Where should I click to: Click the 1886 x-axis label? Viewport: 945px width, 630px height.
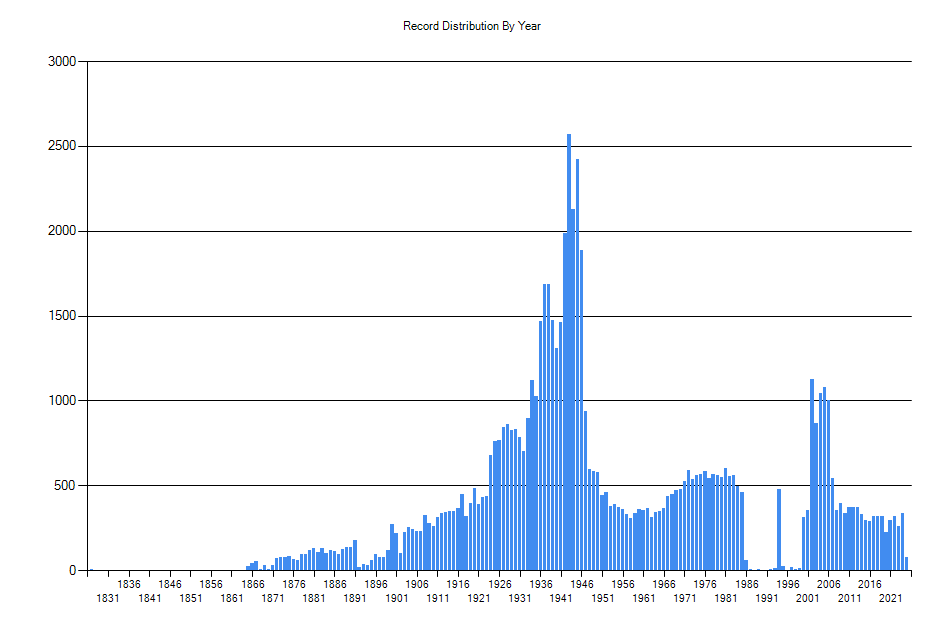pos(334,584)
